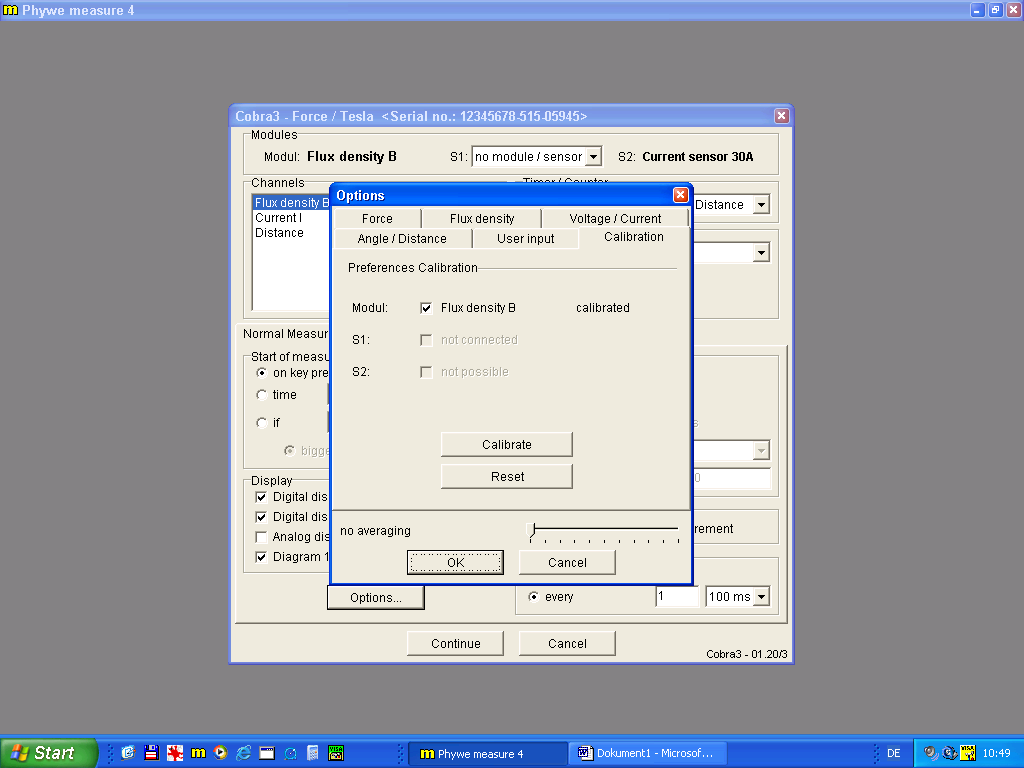1024x768 pixels.
Task: Click the S2 not possible checkbox
Action: click(x=426, y=372)
